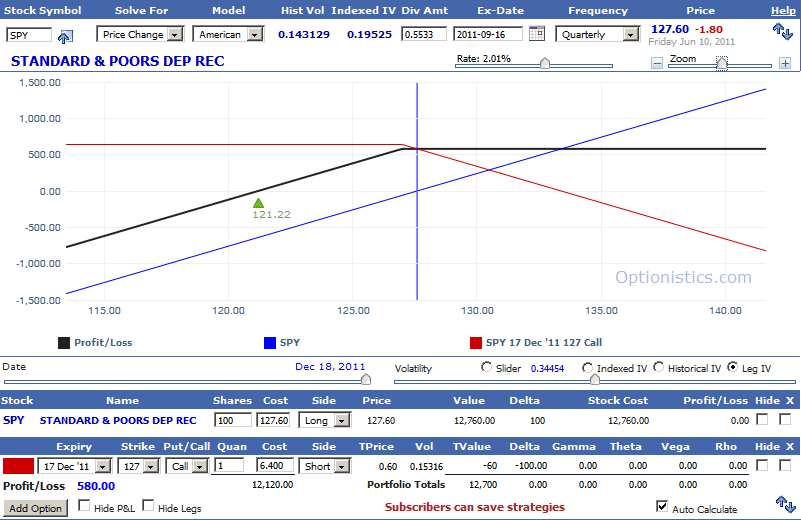The image size is (801, 520).
Task: Click the option Vol value 0.15316
Action: (x=426, y=466)
